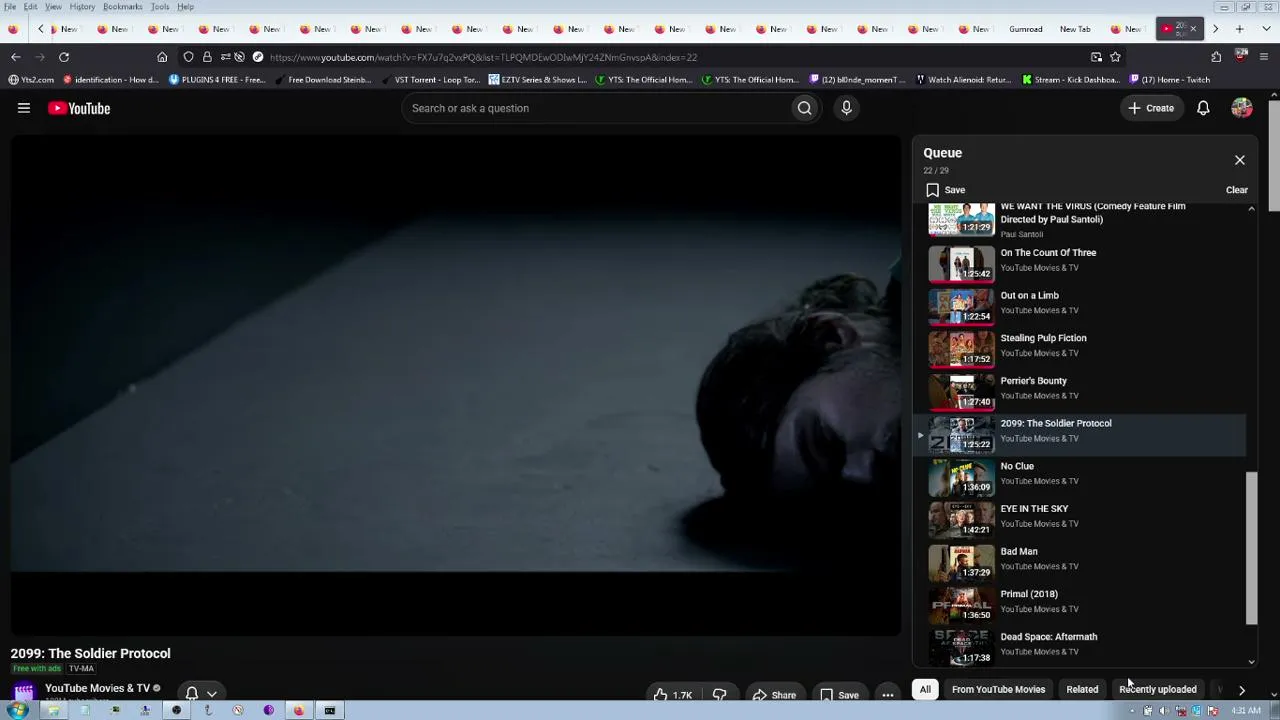
Task: Open the account avatar menu
Action: (1242, 108)
